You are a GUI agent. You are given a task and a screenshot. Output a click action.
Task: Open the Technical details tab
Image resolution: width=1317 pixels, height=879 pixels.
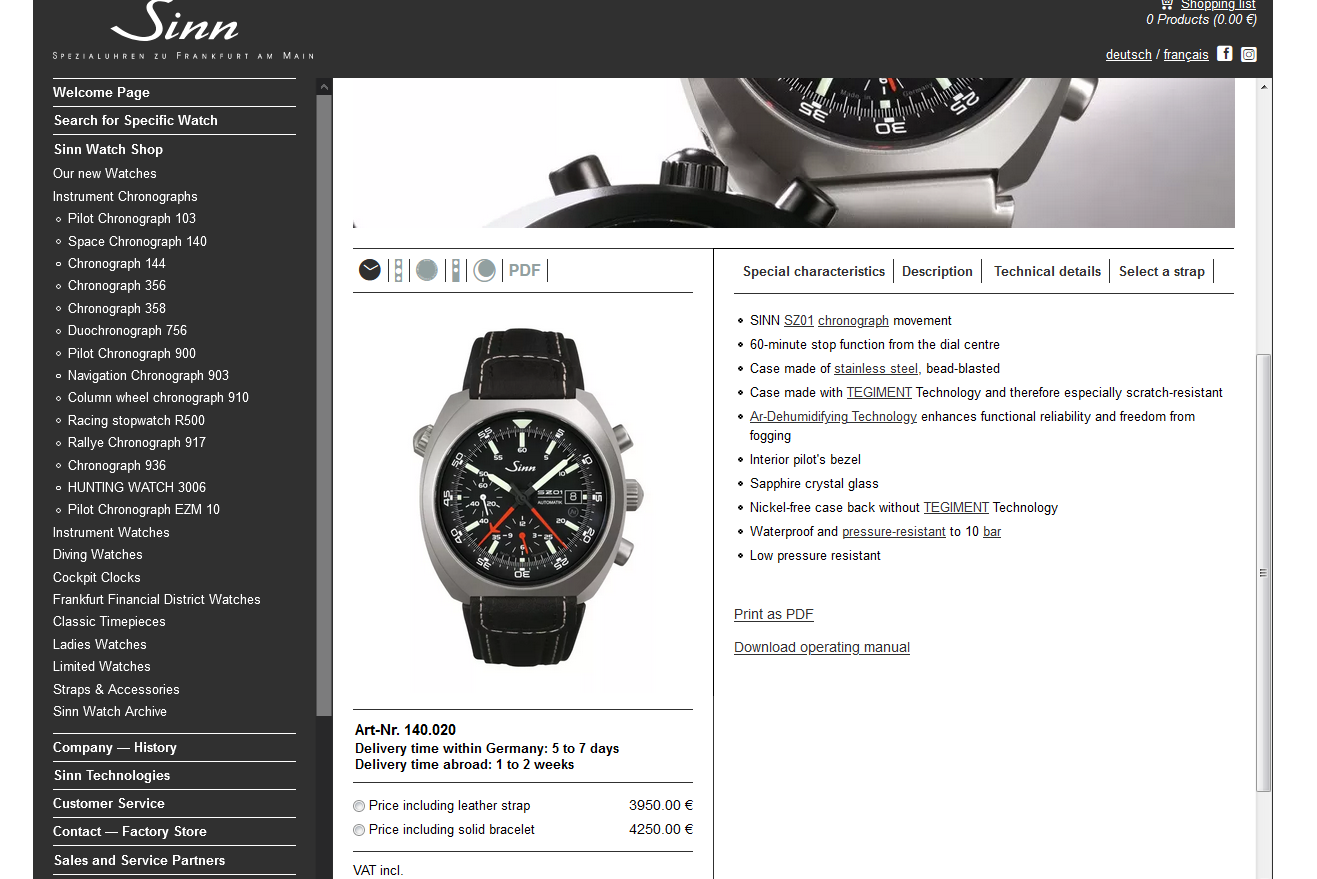1047,271
